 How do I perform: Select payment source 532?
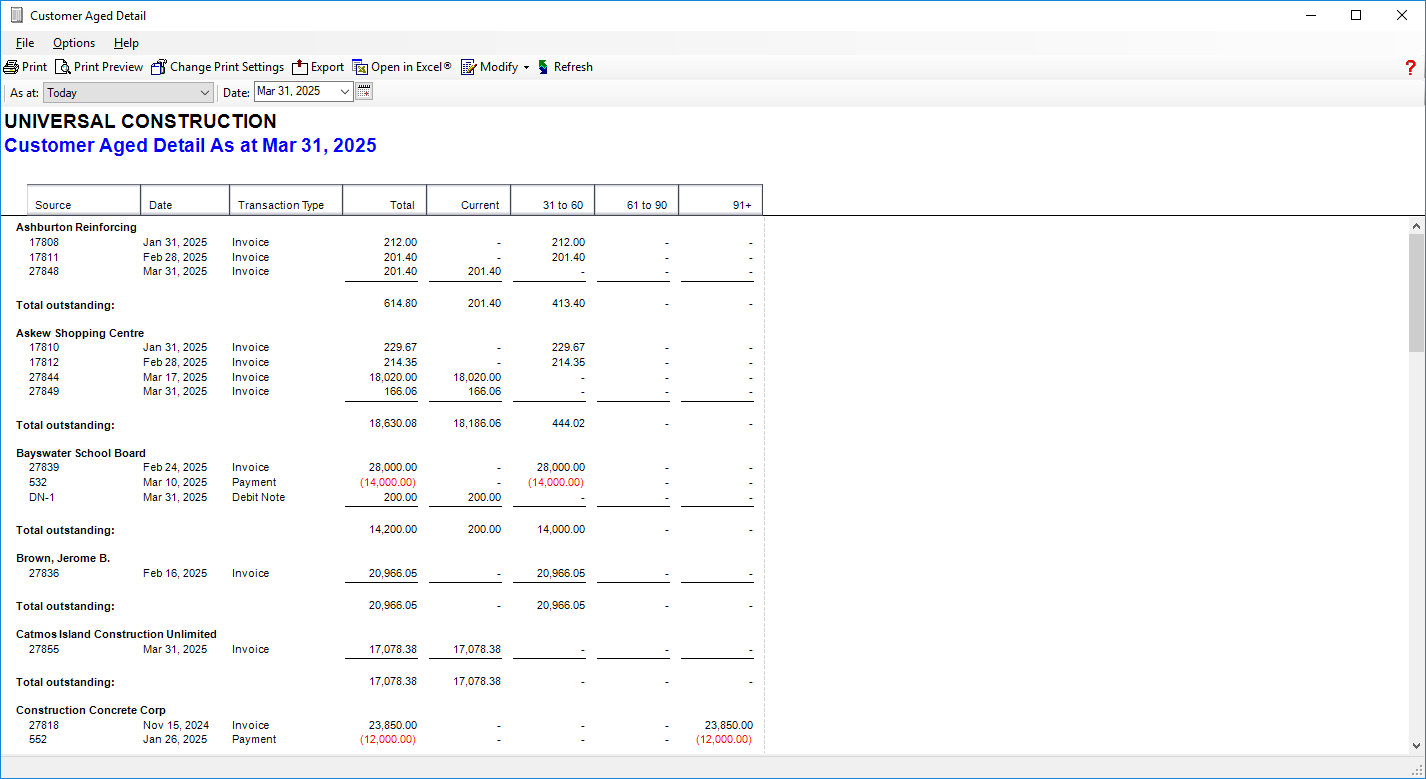[38, 482]
